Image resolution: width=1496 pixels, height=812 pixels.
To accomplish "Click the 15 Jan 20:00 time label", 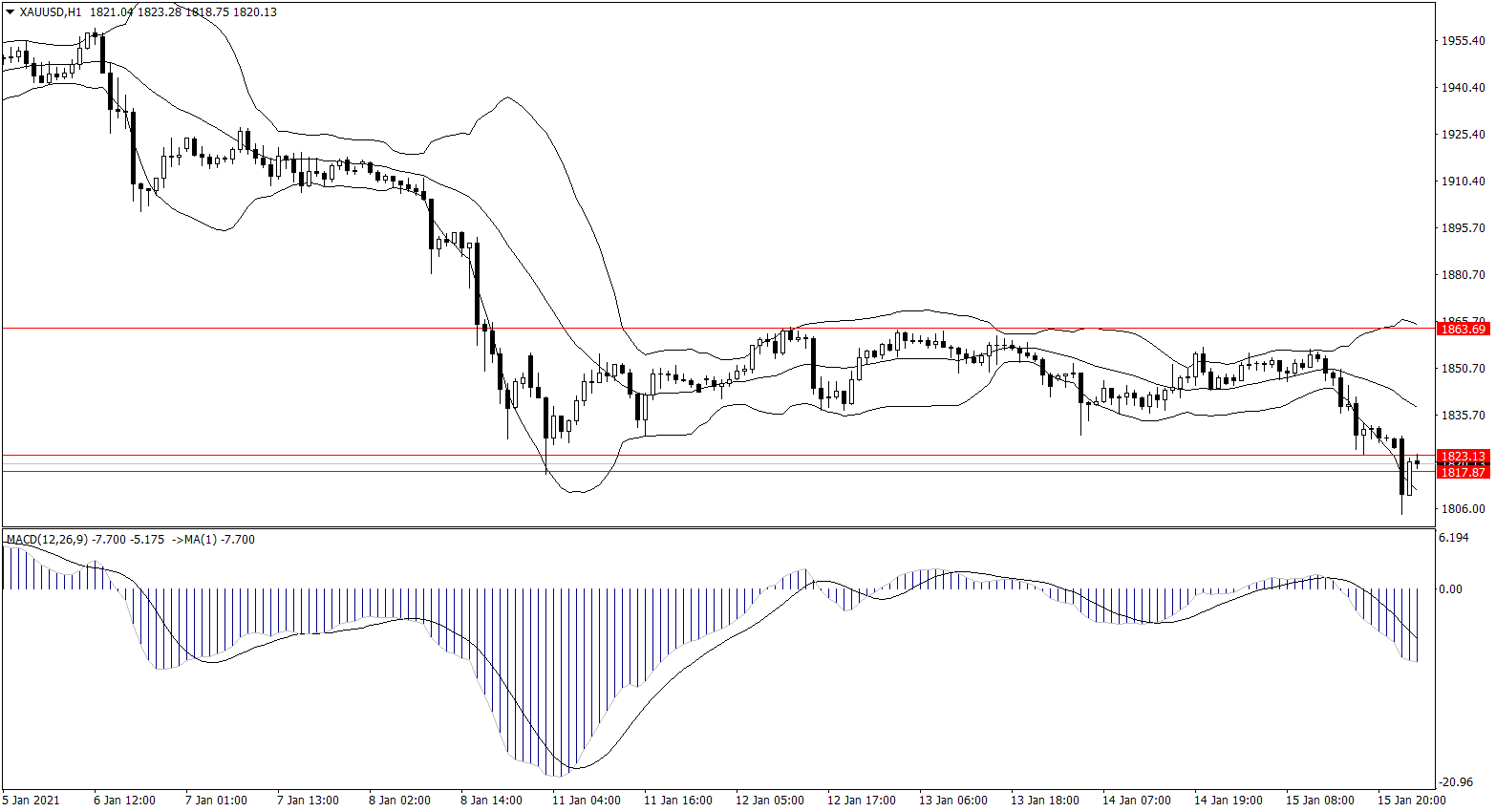I will (1411, 801).
